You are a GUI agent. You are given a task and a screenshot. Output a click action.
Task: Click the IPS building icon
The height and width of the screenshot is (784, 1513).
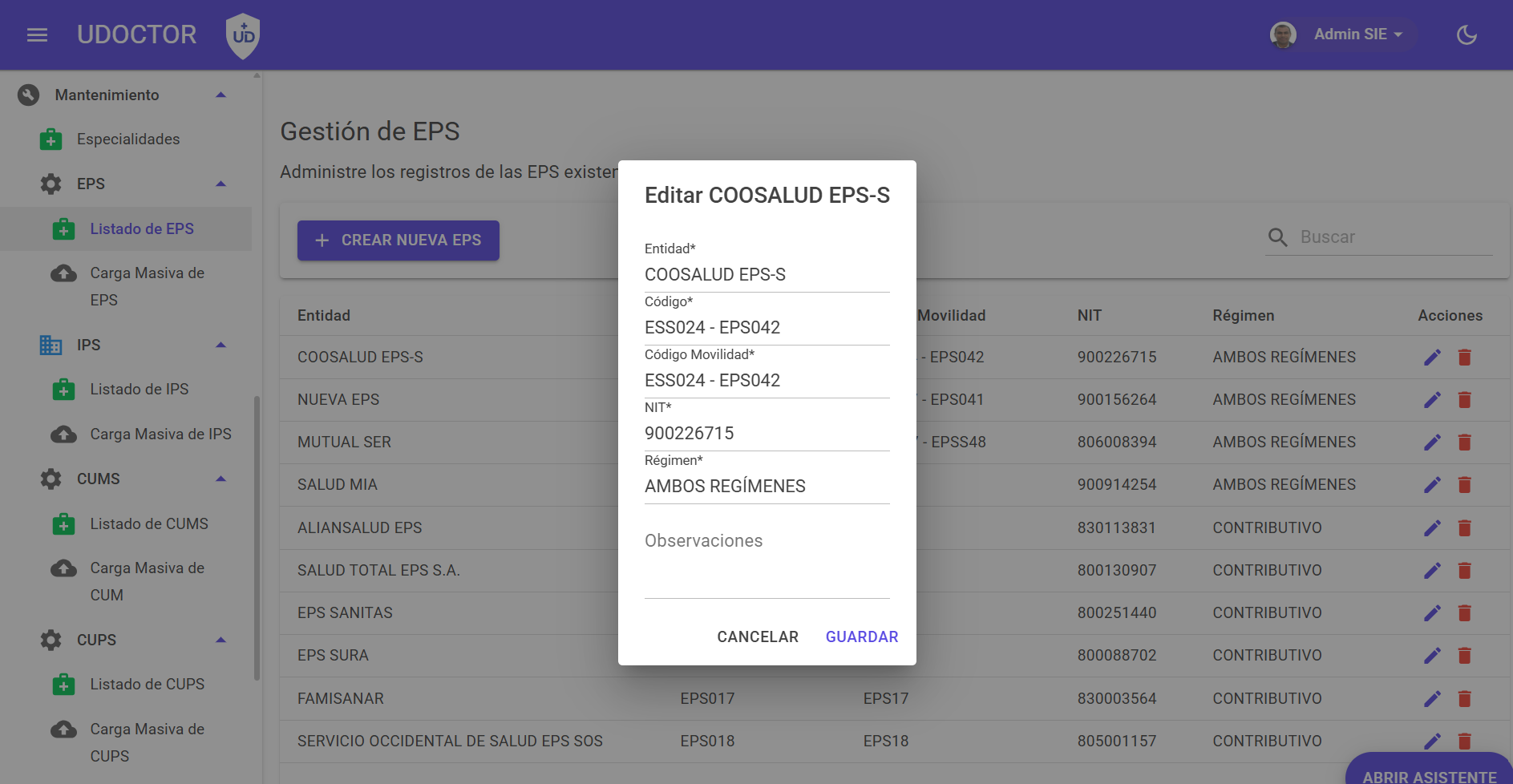tap(51, 345)
